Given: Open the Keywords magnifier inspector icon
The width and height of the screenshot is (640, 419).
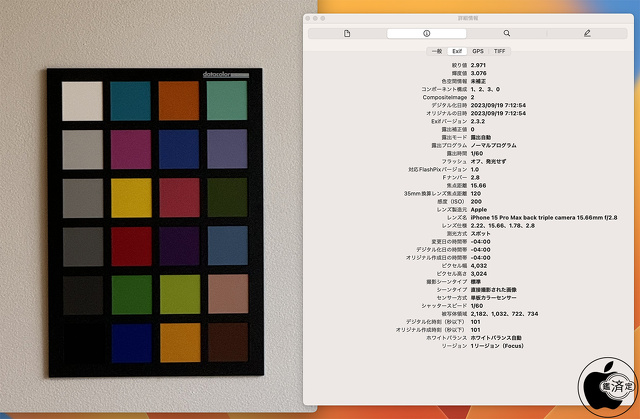Looking at the screenshot, I should click(507, 33).
